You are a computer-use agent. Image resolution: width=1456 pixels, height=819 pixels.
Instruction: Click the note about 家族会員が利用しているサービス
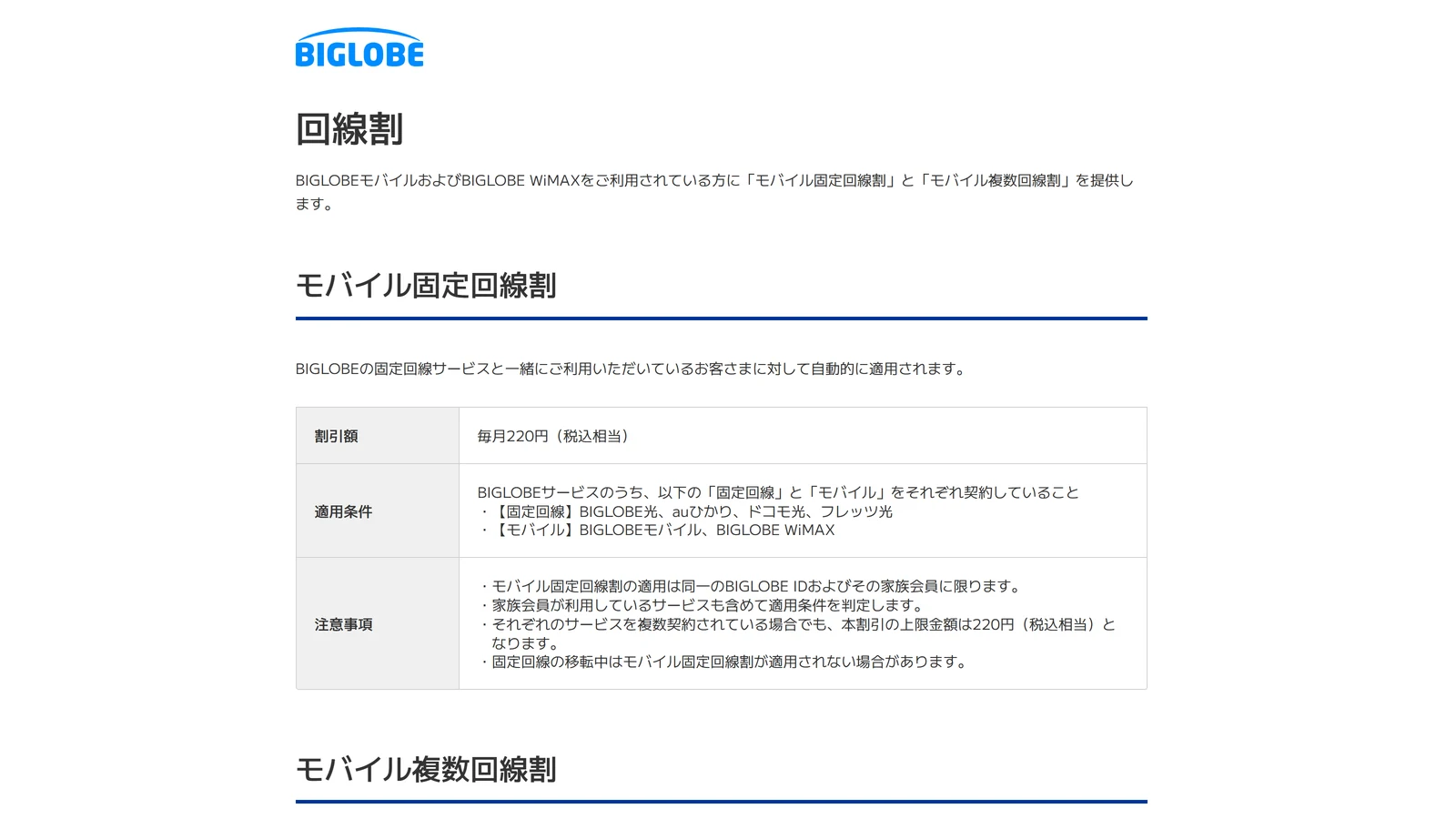(703, 606)
